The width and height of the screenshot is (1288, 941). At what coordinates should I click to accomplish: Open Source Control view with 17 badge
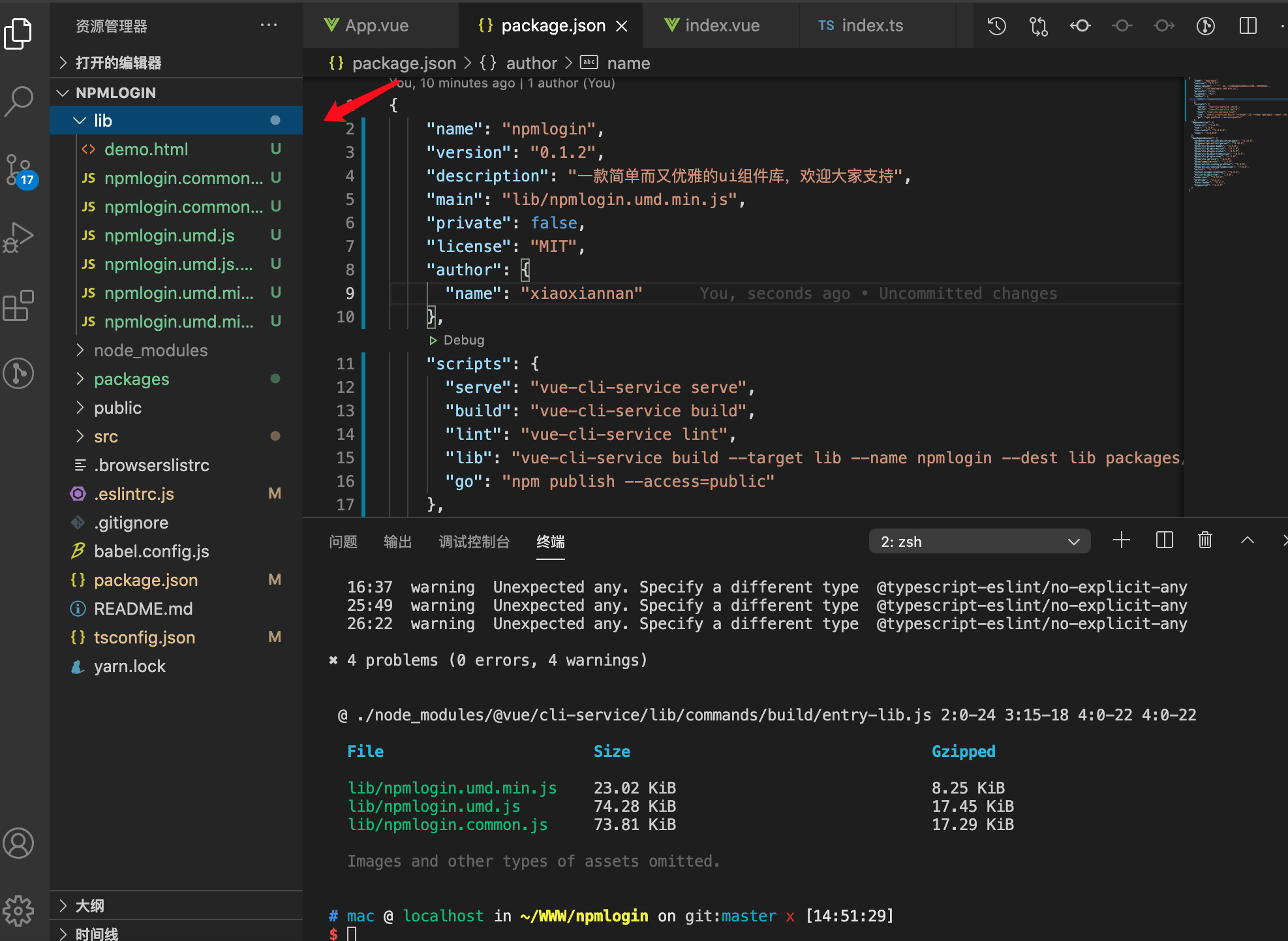pos(19,170)
